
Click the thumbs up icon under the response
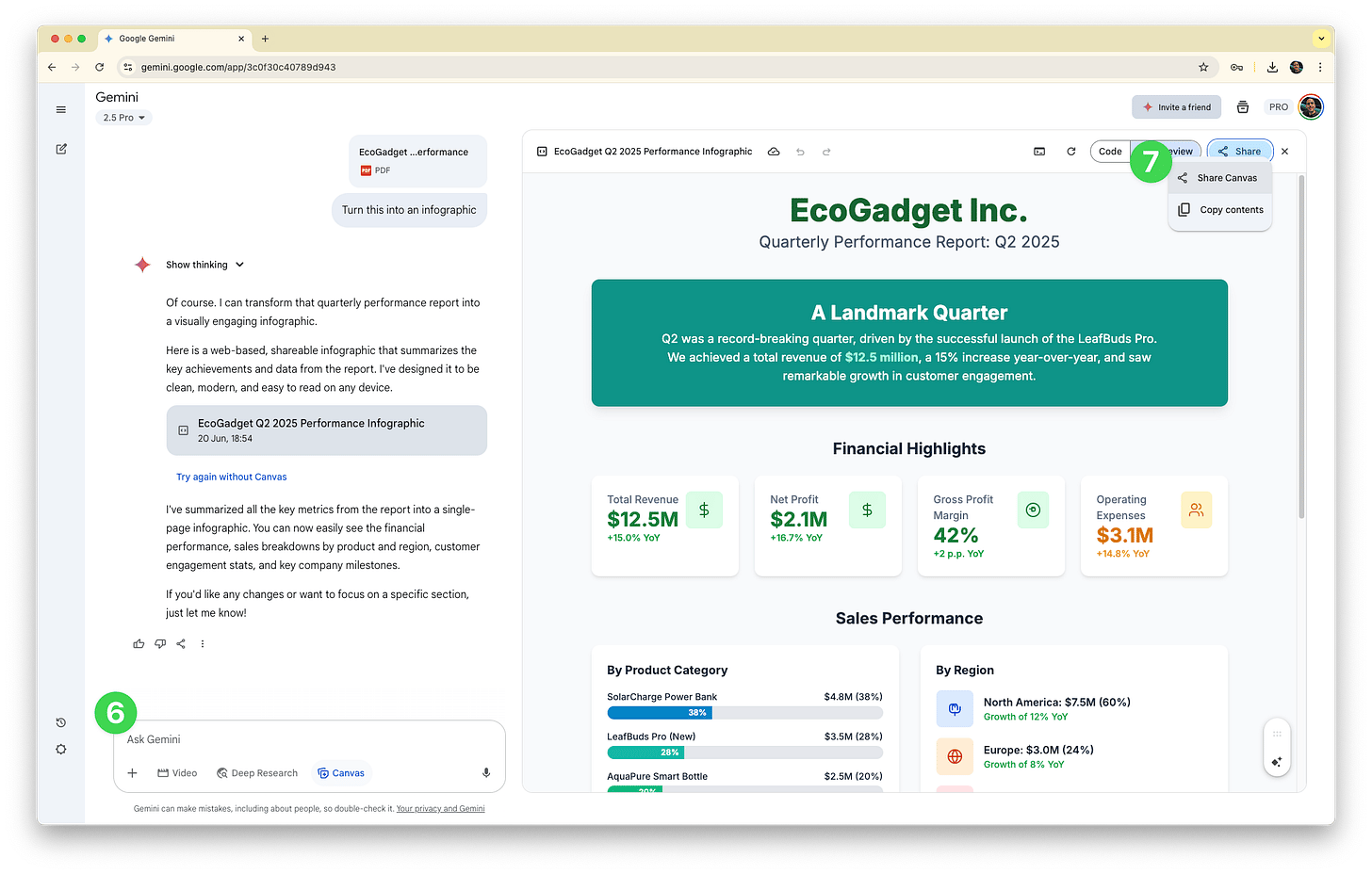pos(139,644)
